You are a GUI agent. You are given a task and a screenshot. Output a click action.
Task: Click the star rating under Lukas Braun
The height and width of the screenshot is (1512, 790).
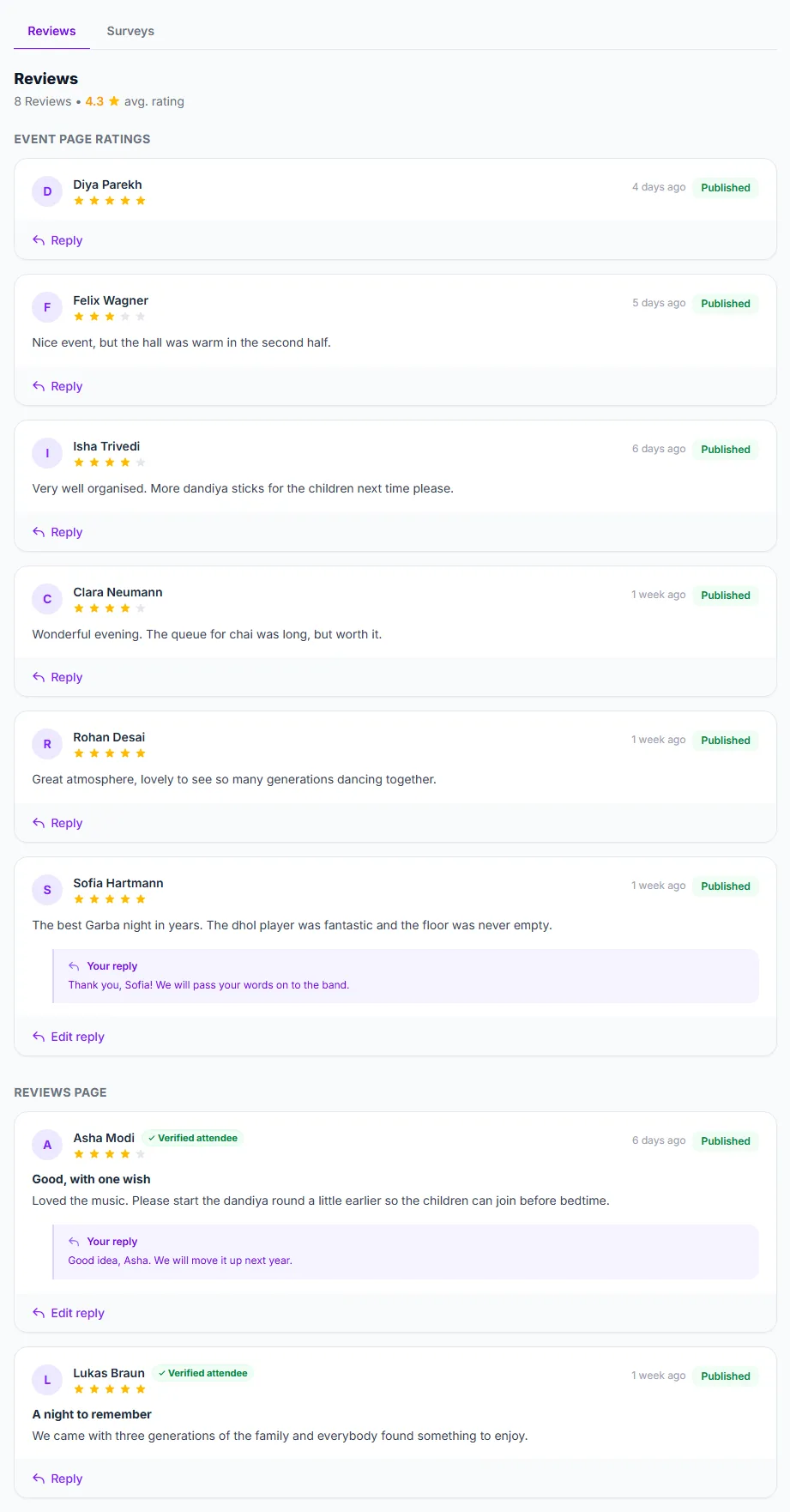pyautogui.click(x=110, y=1389)
